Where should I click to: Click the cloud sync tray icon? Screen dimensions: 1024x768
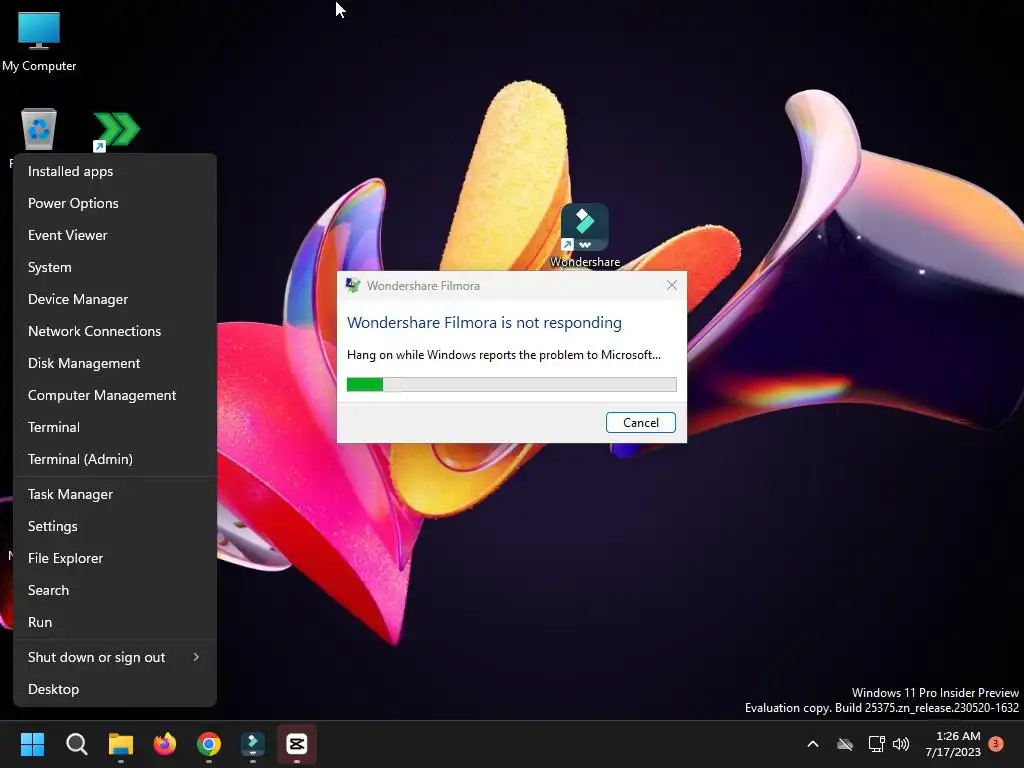pos(845,744)
